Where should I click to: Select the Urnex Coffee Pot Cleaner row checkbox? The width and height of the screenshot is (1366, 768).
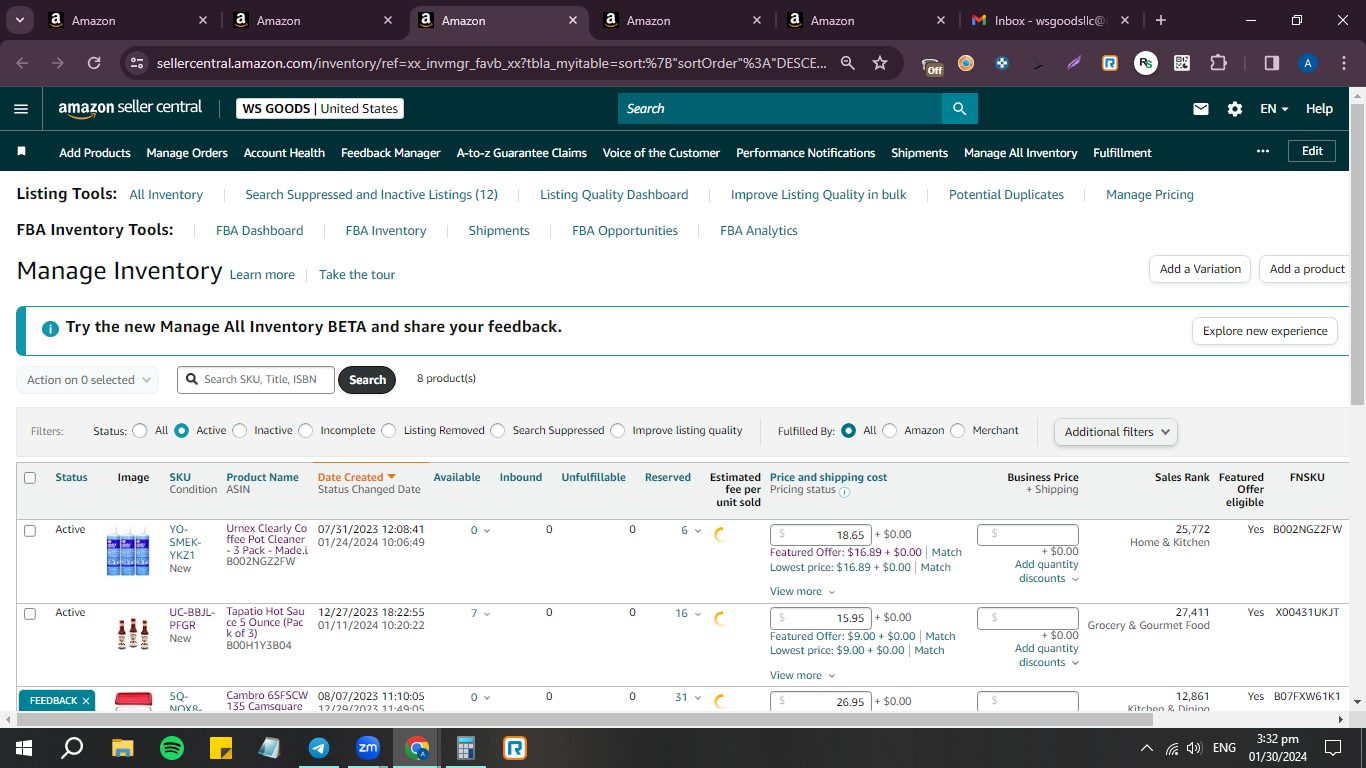(30, 530)
